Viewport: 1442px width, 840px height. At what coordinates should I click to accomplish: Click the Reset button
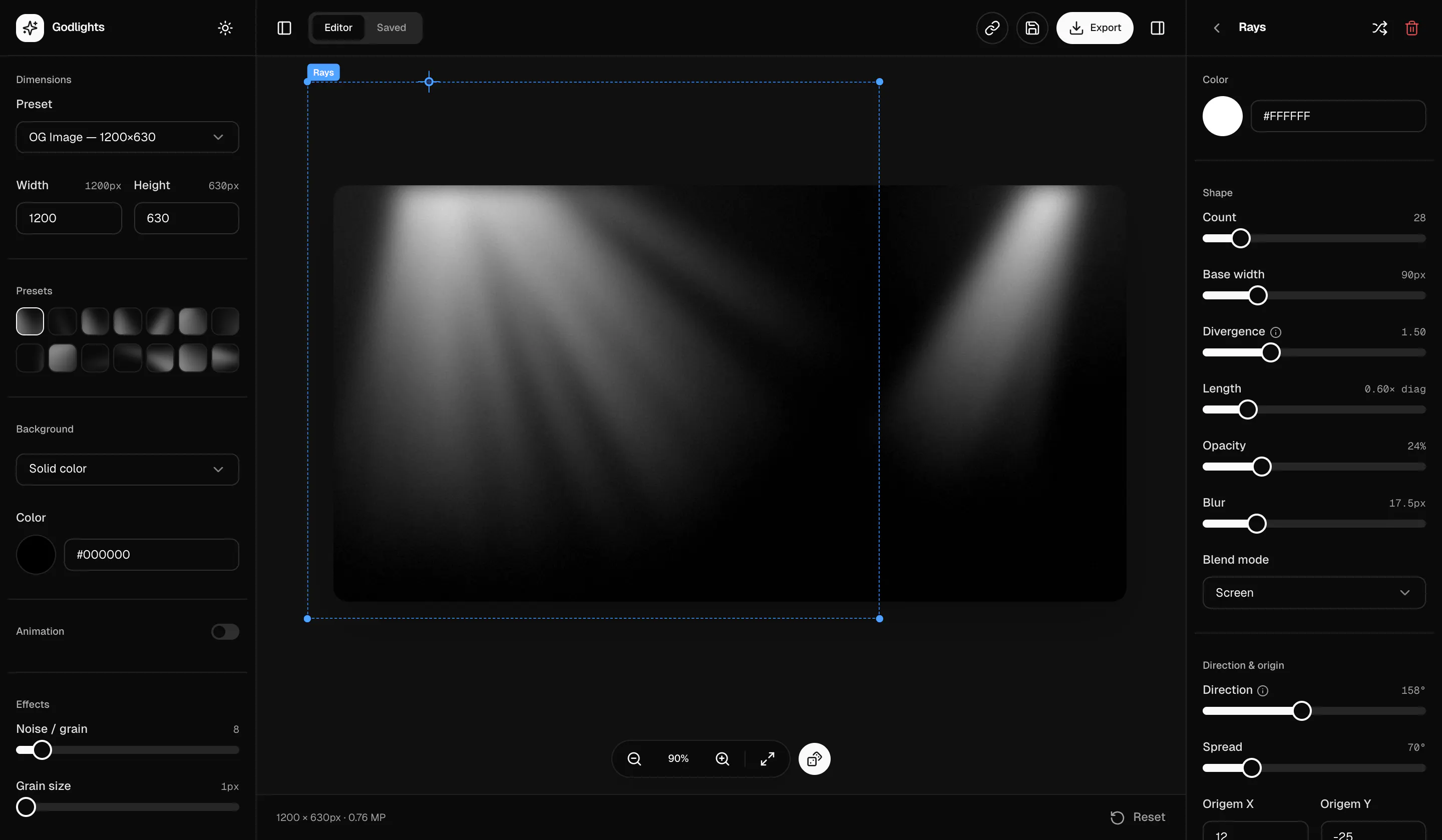(1138, 817)
